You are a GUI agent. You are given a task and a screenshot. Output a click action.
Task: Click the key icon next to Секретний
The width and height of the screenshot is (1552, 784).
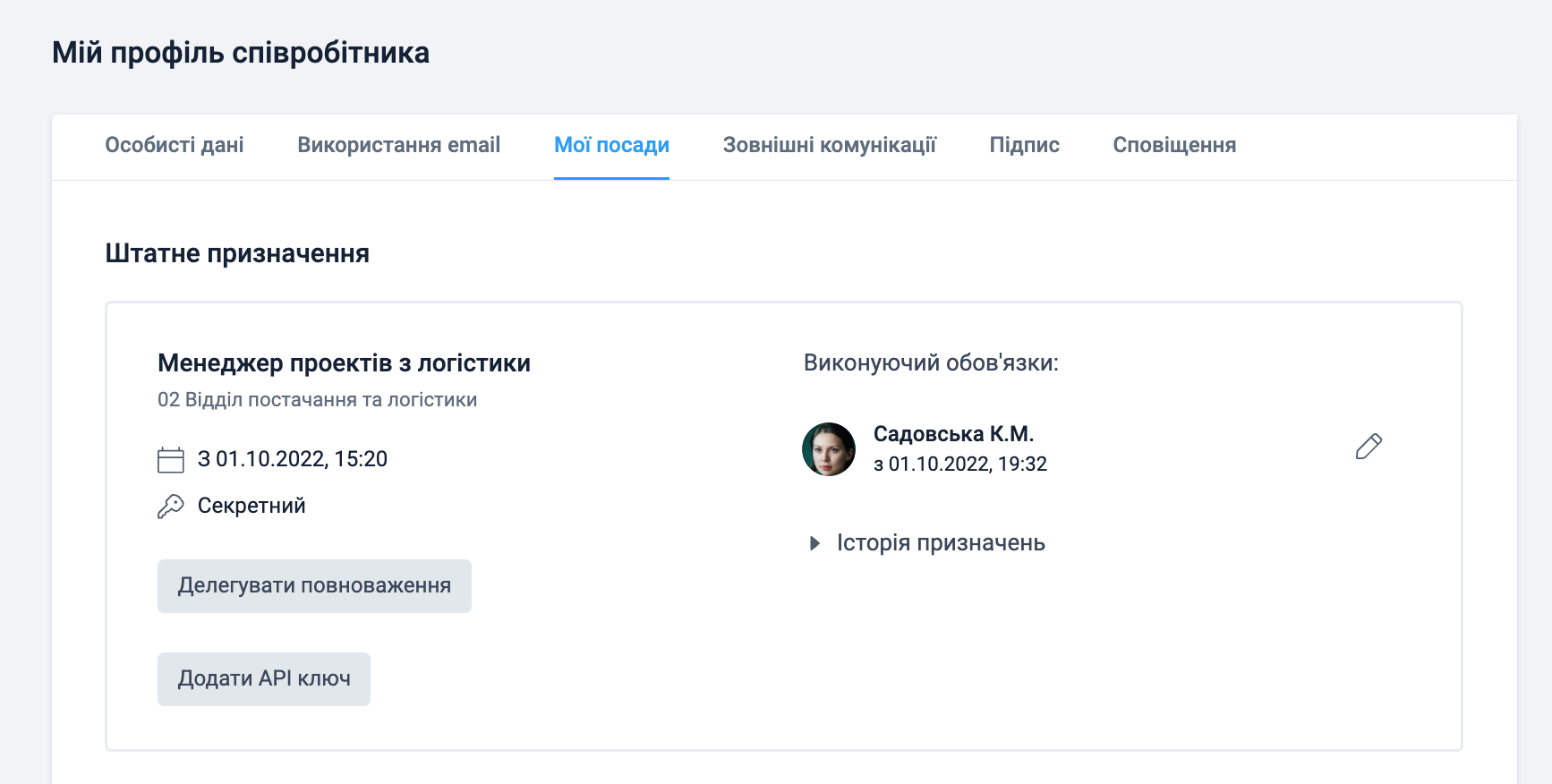point(170,507)
